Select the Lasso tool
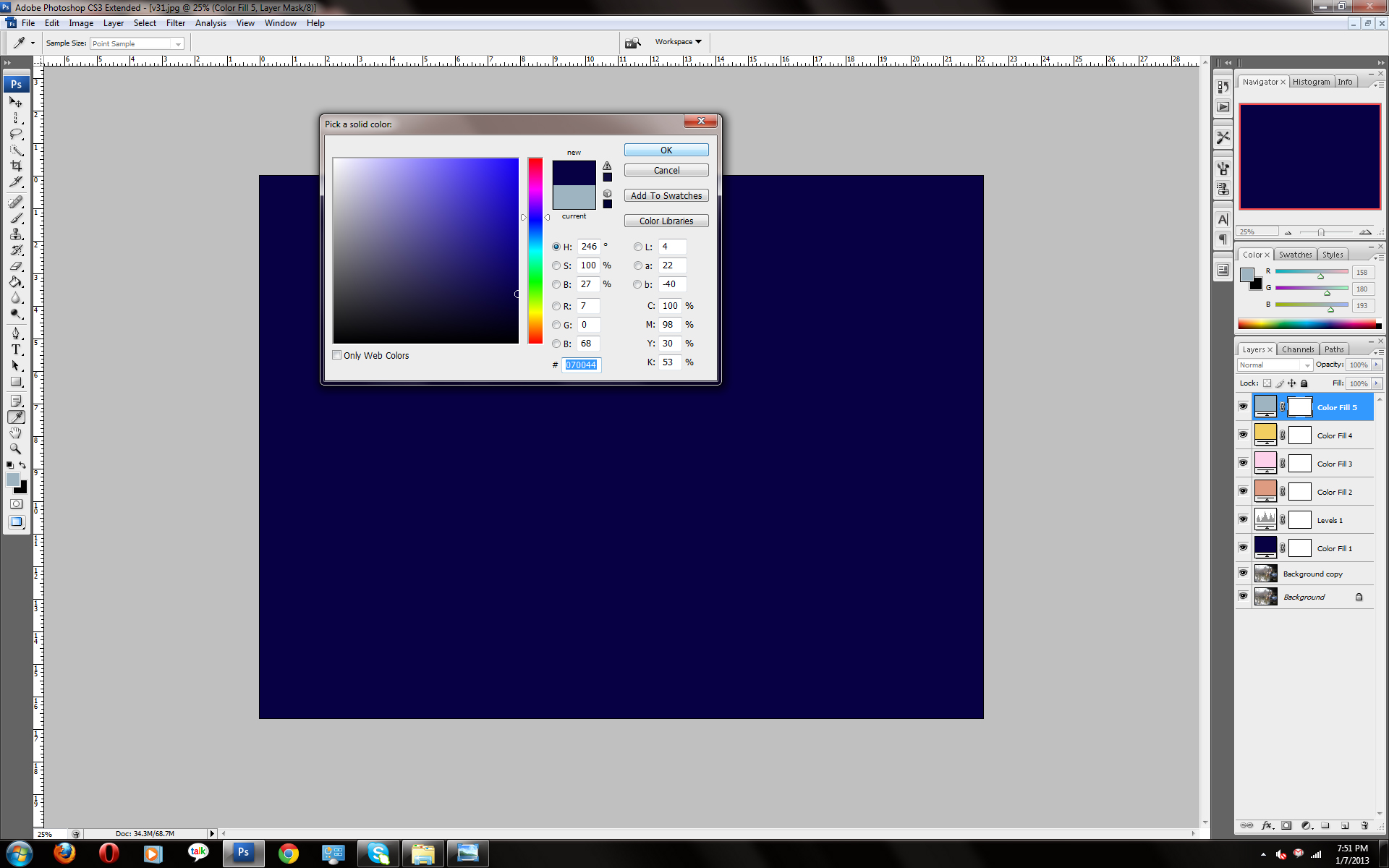This screenshot has height=868, width=1389. pos(16,134)
